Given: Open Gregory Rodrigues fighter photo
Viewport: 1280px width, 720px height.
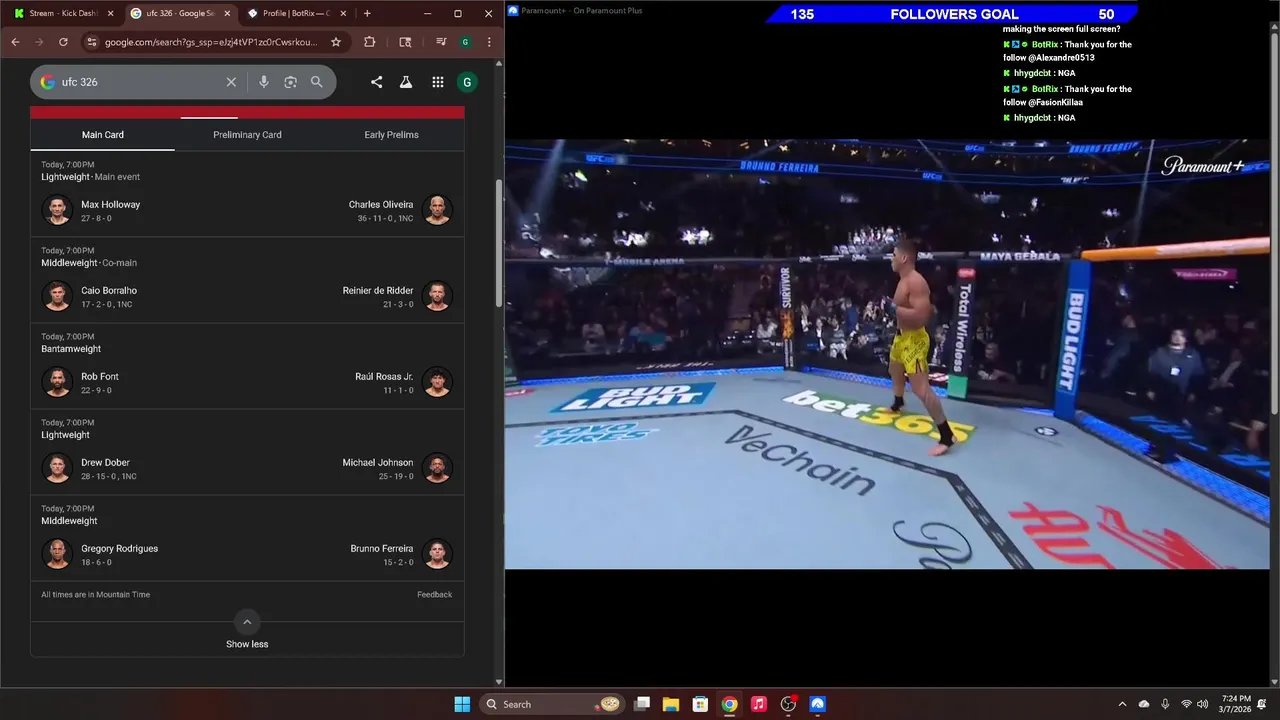Looking at the screenshot, I should pos(57,554).
